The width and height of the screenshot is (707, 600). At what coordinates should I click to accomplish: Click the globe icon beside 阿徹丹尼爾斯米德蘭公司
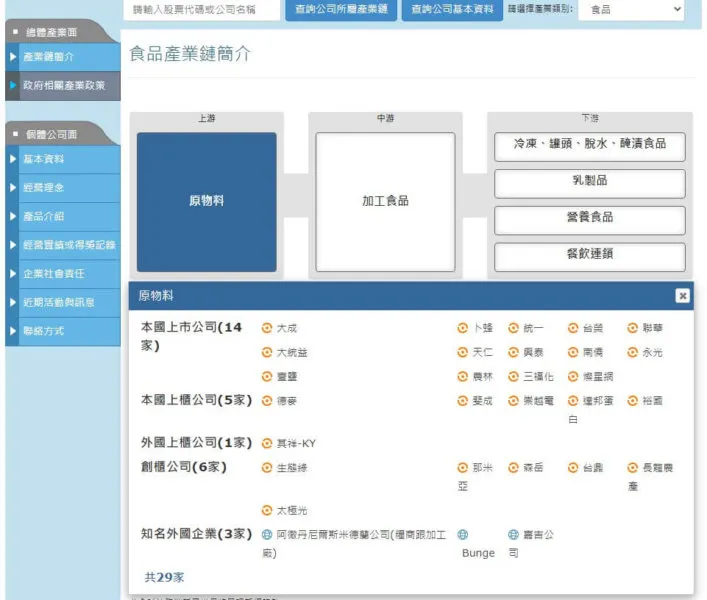(267, 535)
